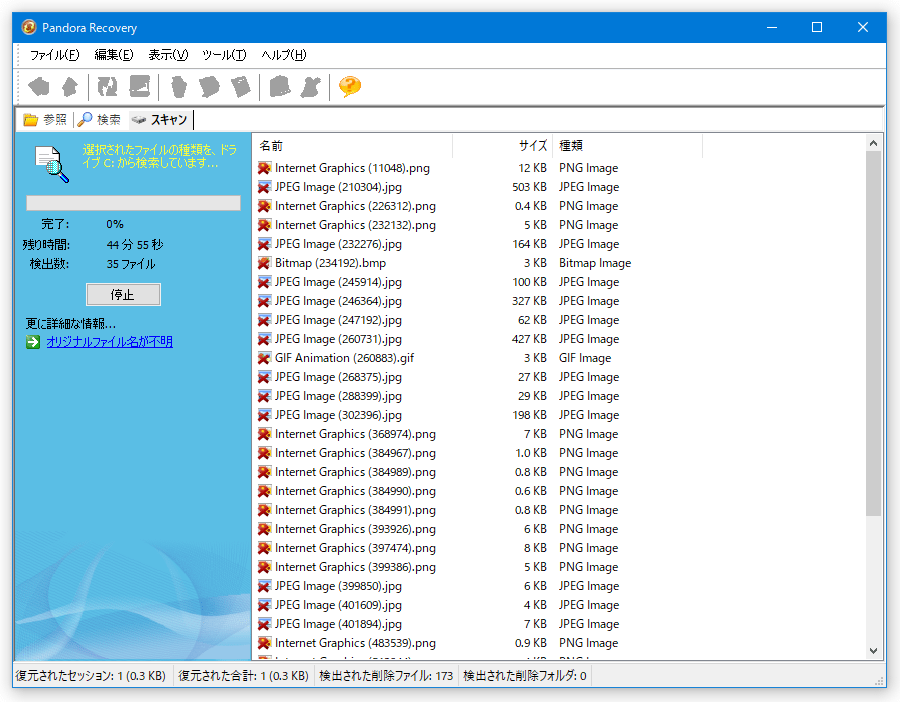Click the file icon of GIF Animation (260883).gif
Viewport: 900px width, 702px height.
[264, 358]
